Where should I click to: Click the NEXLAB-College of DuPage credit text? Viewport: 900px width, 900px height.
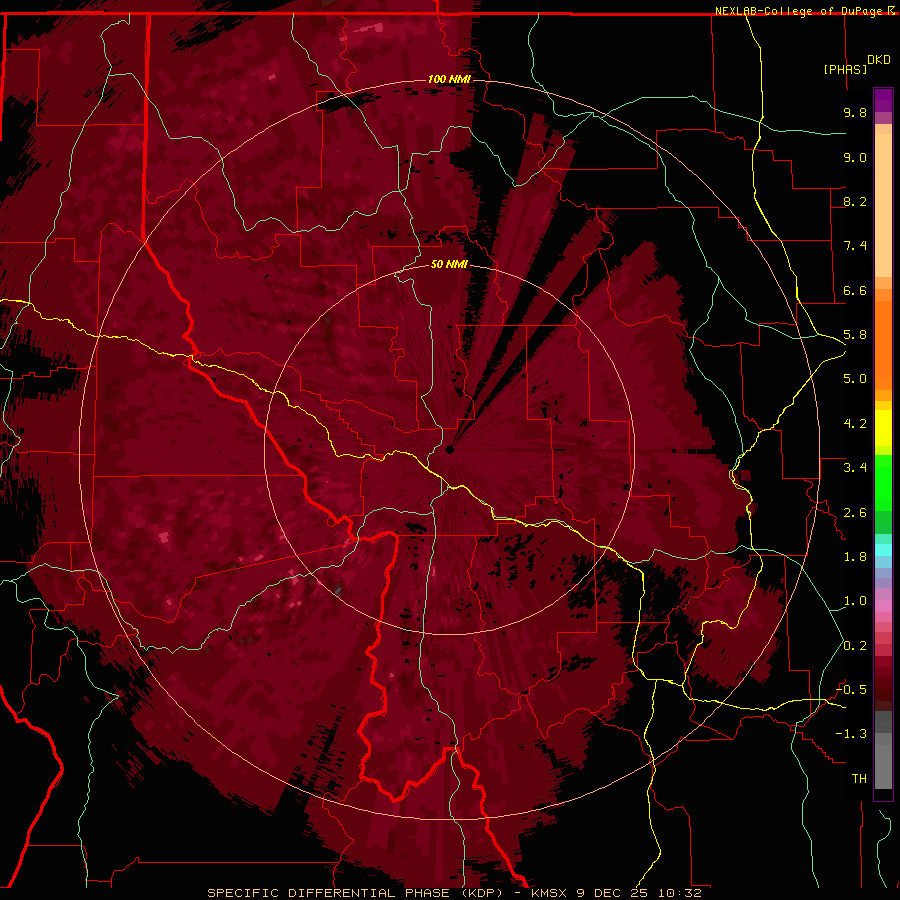pos(800,11)
